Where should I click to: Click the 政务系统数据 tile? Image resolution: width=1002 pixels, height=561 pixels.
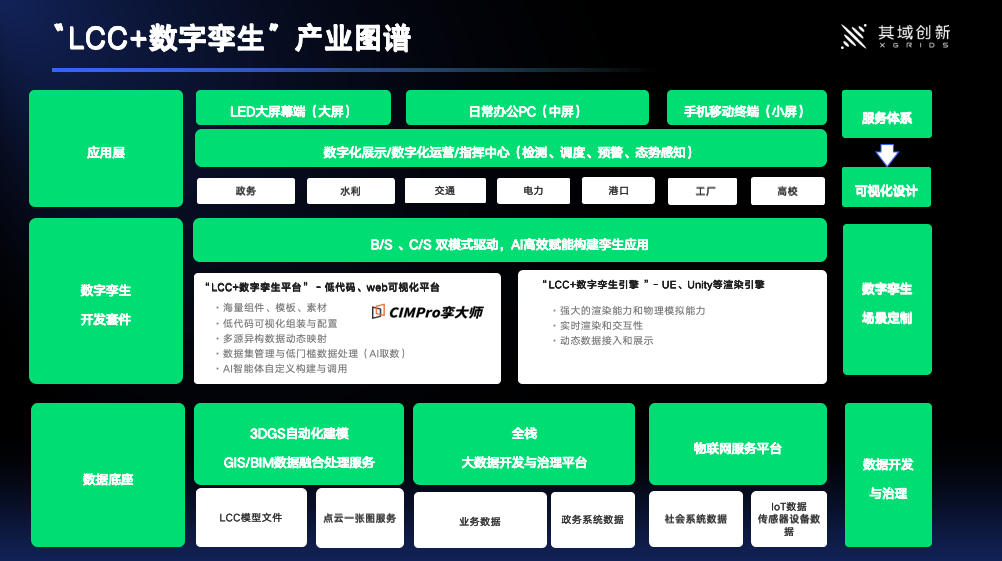[593, 520]
